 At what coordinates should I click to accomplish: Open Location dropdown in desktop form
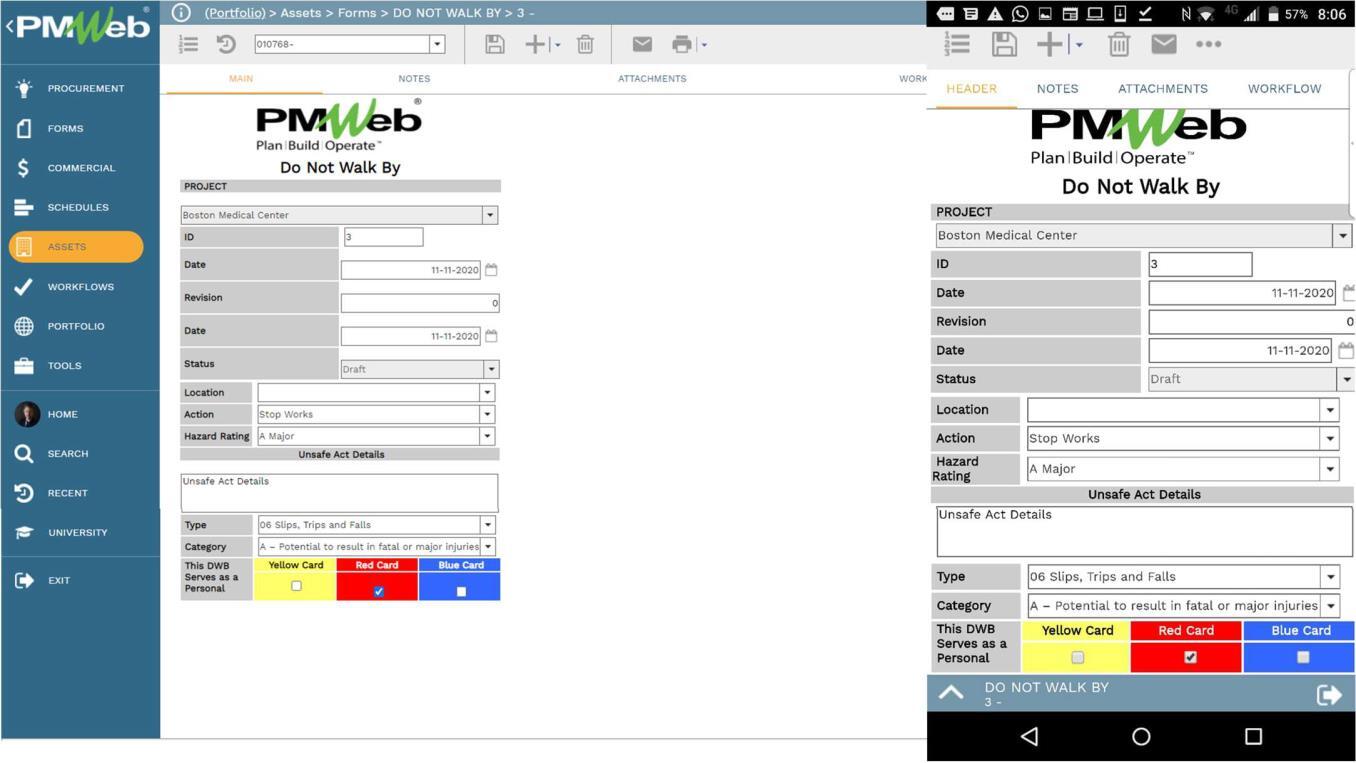click(x=487, y=393)
